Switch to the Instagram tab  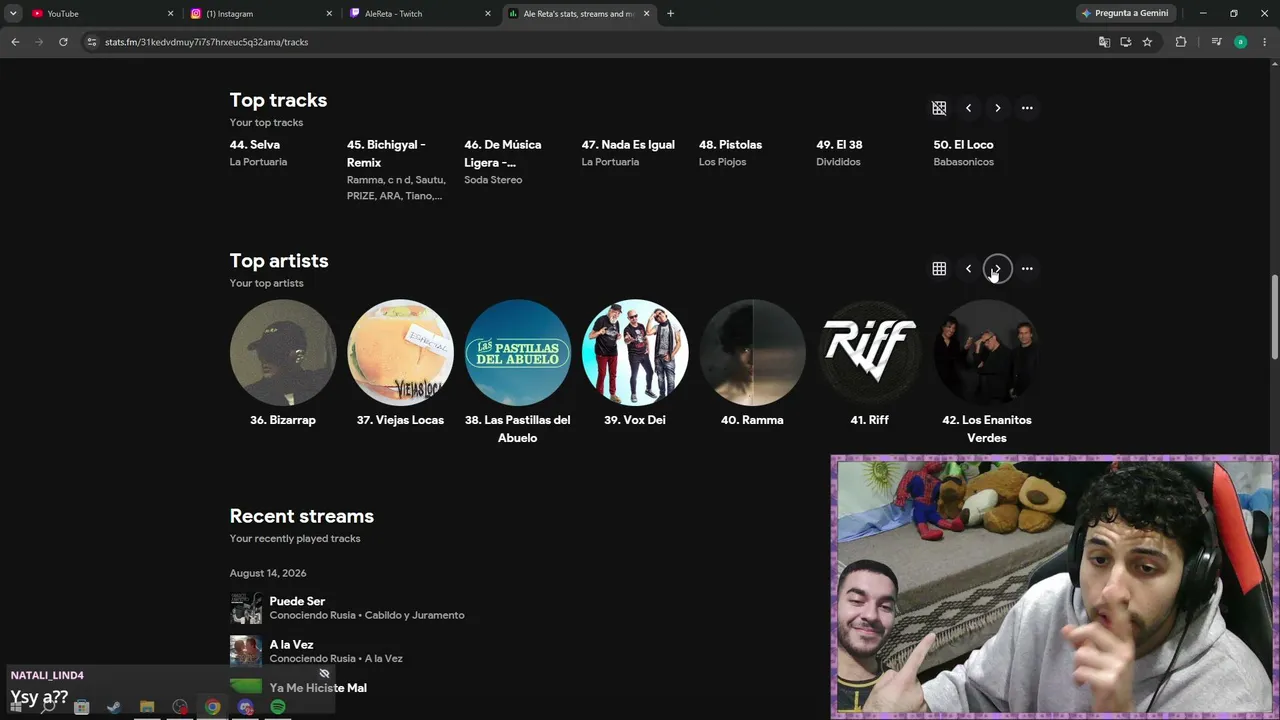click(x=261, y=14)
